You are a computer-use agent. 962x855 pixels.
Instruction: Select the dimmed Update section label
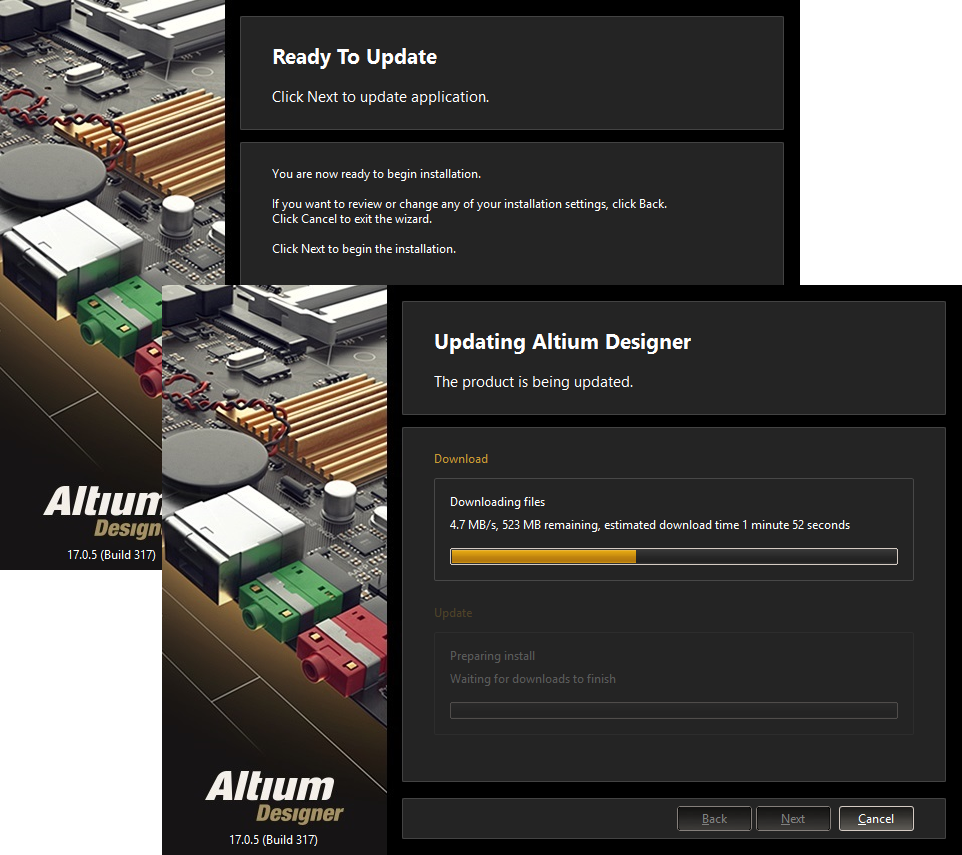coord(453,613)
